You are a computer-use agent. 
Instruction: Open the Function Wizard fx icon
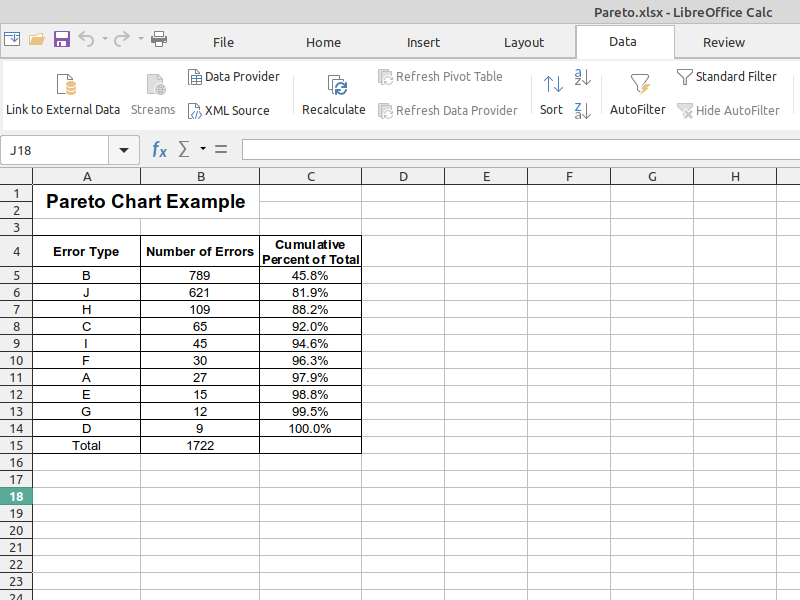(x=159, y=150)
